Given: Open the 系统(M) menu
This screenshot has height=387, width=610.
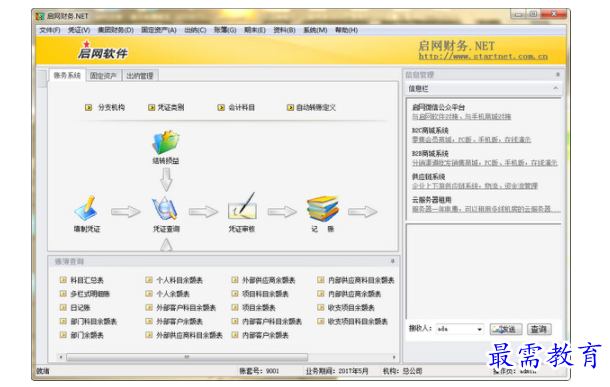Looking at the screenshot, I should (315, 30).
